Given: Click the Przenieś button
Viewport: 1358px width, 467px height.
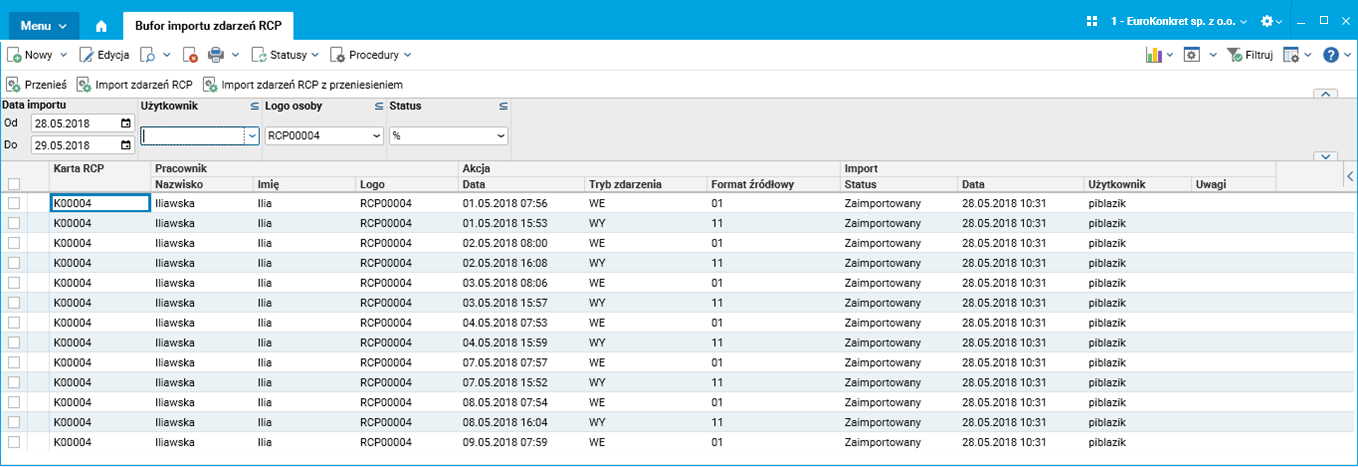Looking at the screenshot, I should 37,85.
